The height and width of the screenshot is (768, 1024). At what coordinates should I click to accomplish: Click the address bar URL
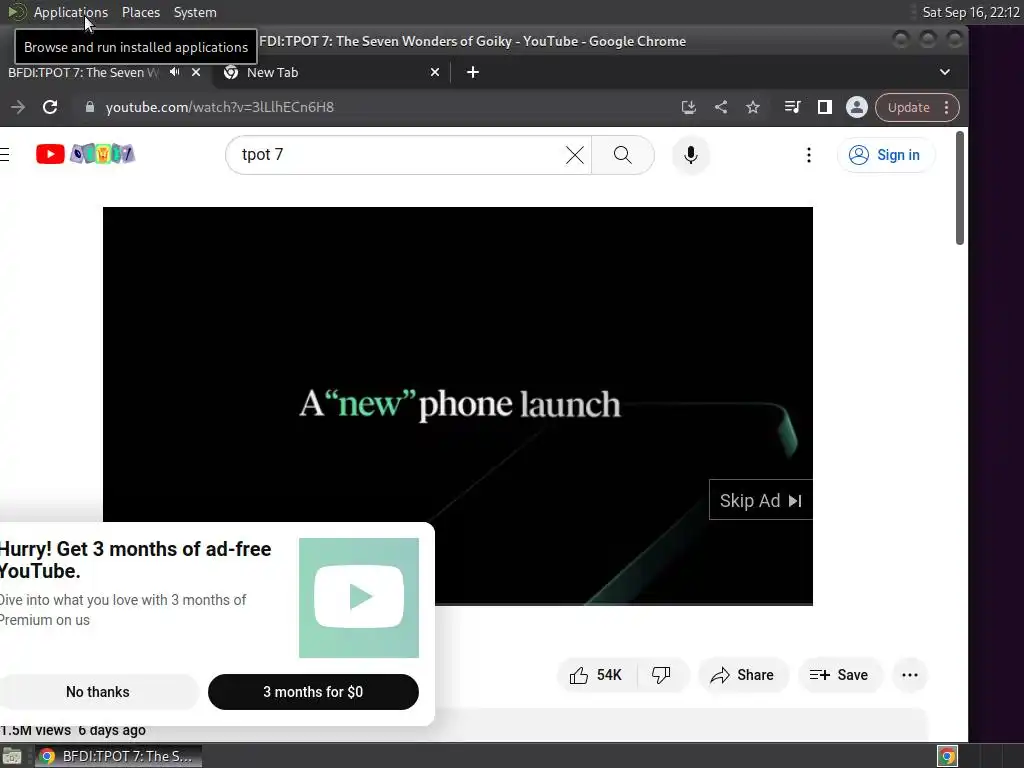point(219,107)
